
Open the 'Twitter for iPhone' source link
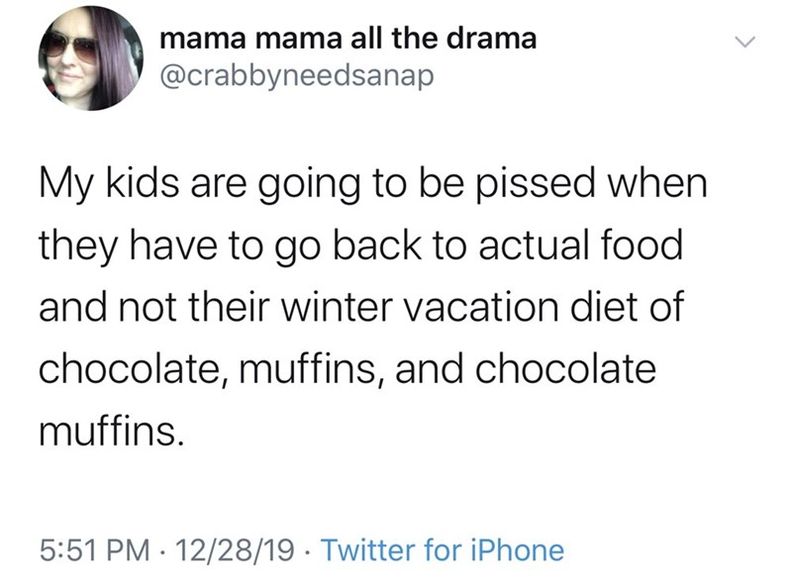click(442, 550)
